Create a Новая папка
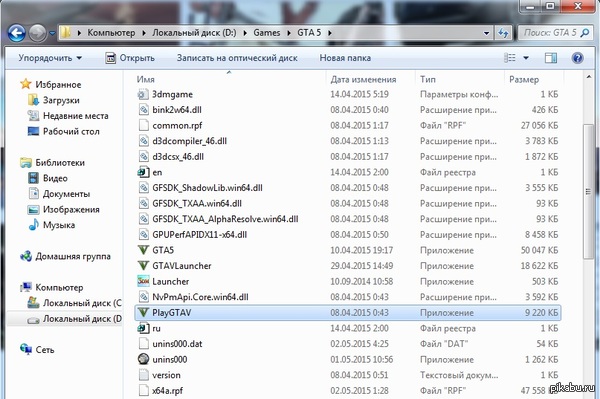 click(x=345, y=58)
